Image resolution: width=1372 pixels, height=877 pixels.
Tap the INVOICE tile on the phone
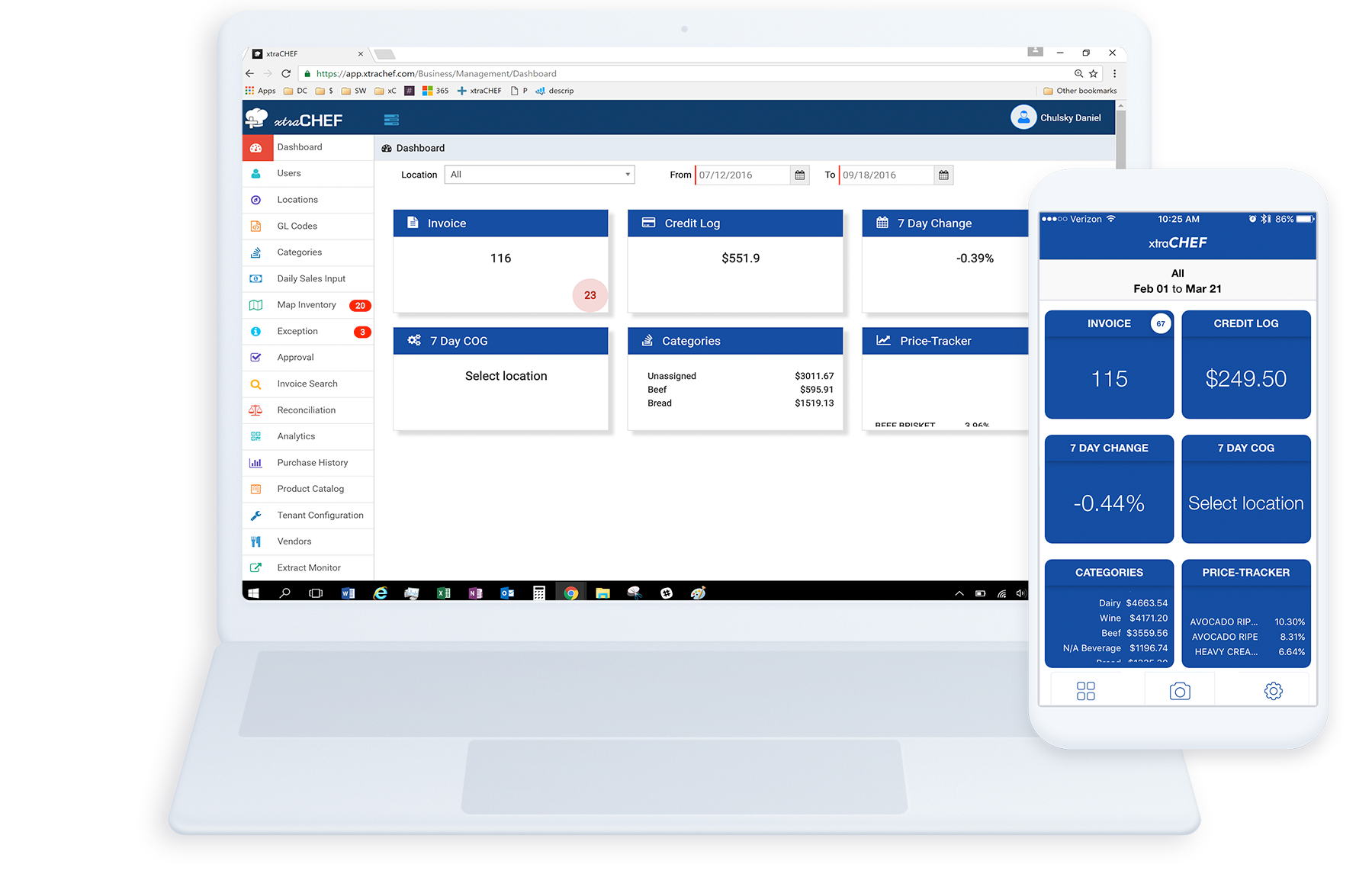click(1109, 365)
